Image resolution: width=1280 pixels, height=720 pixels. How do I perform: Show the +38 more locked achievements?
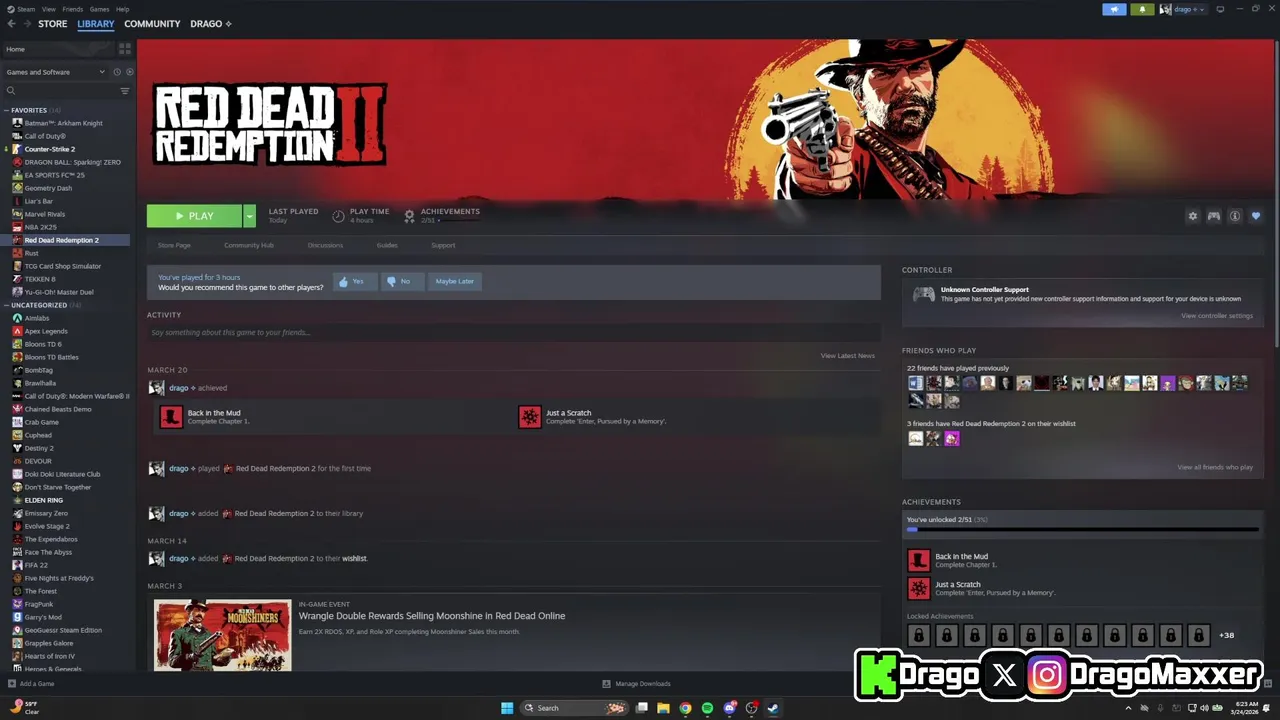[1226, 635]
